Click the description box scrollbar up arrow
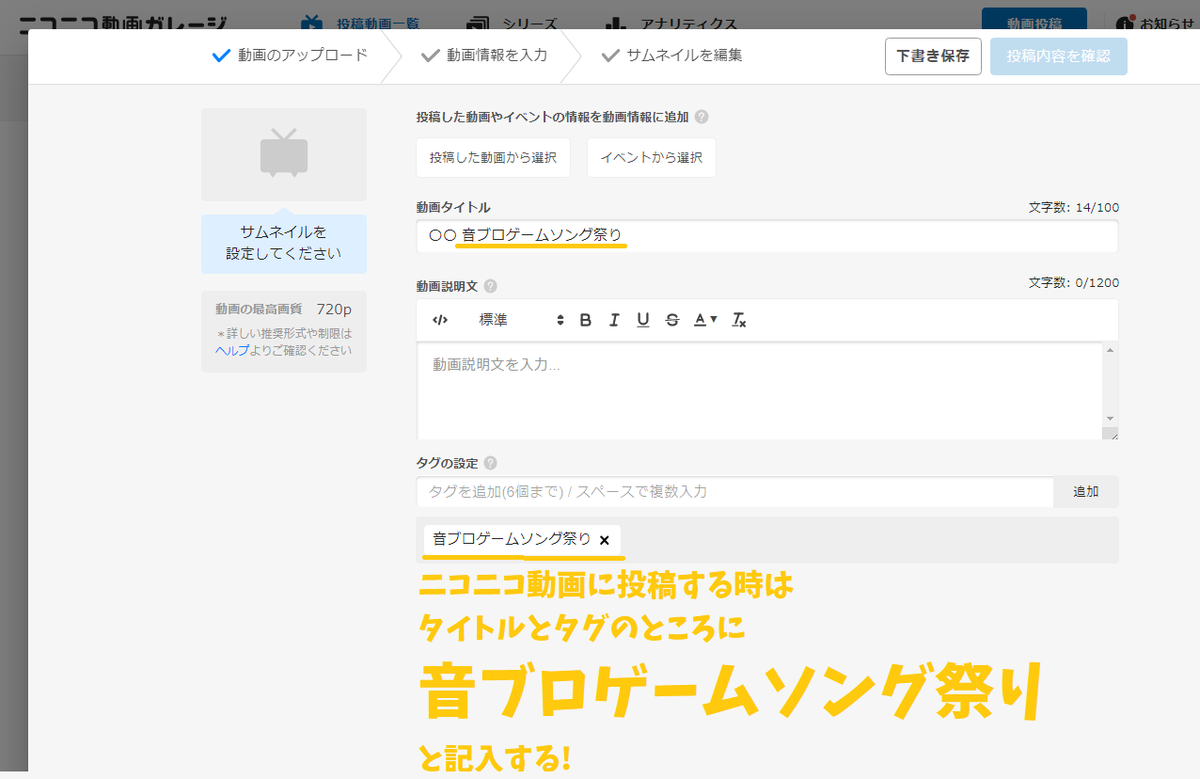The image size is (1200, 779). (1110, 351)
